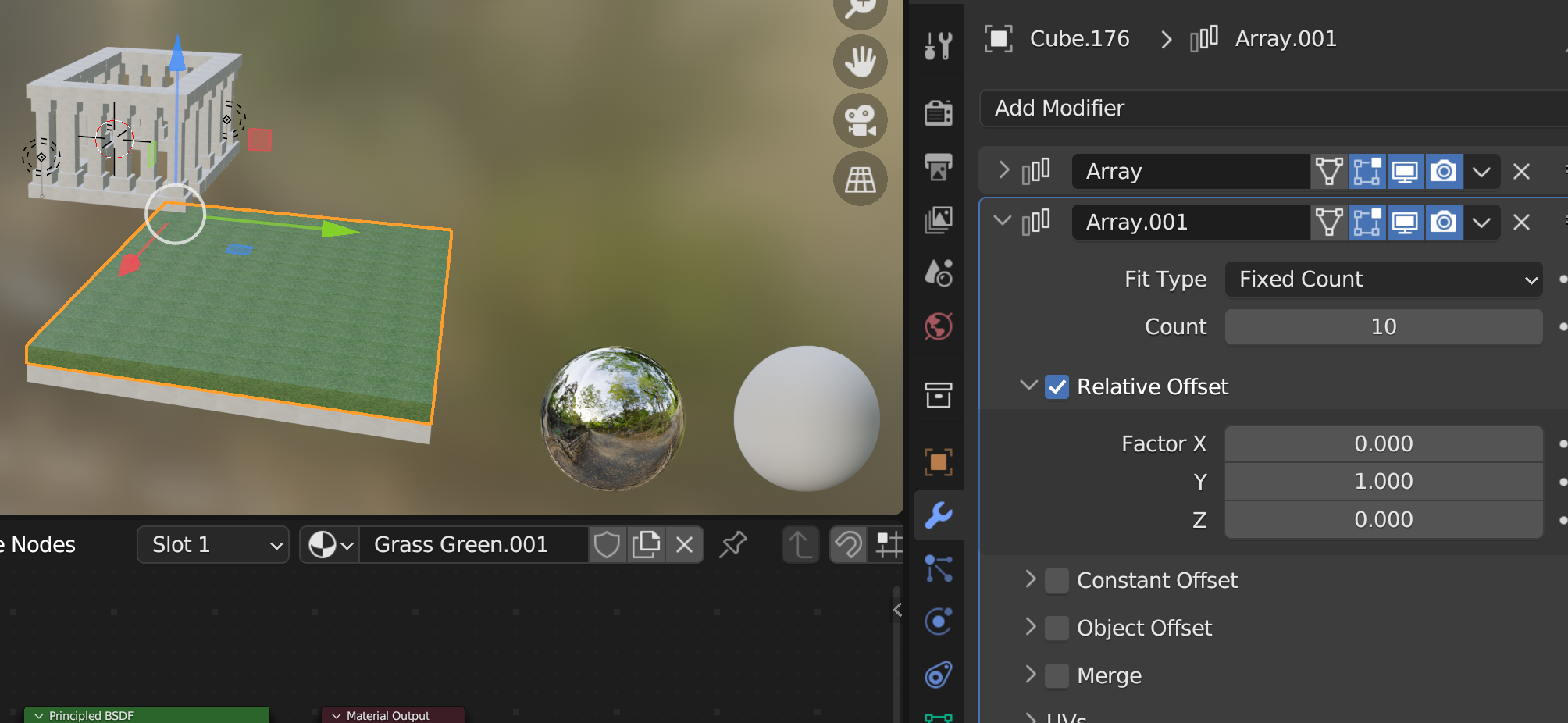
Task: Toggle On Cage for the Array.001 modifier
Action: (1329, 222)
